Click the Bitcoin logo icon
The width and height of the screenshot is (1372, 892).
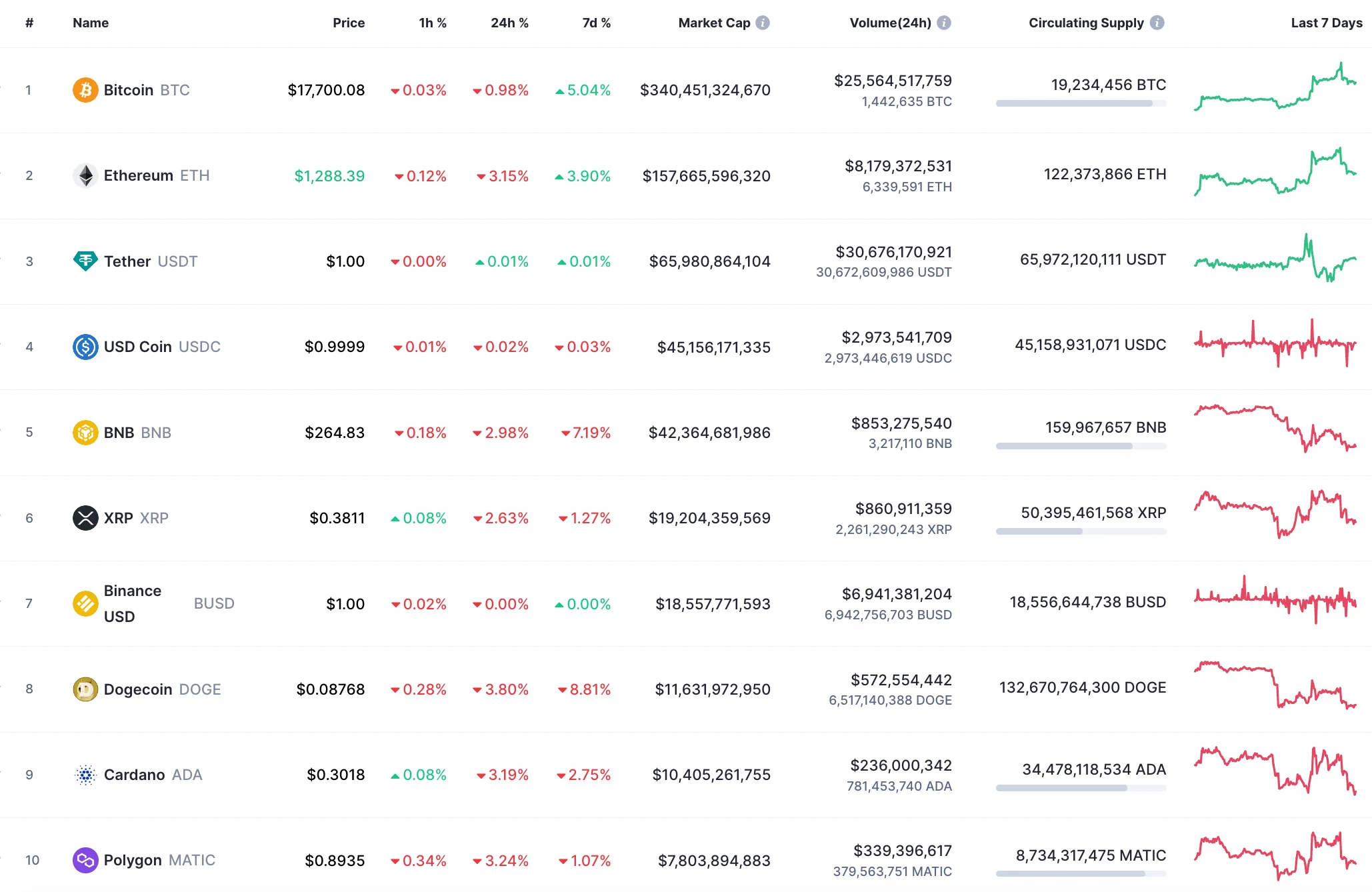tap(84, 89)
